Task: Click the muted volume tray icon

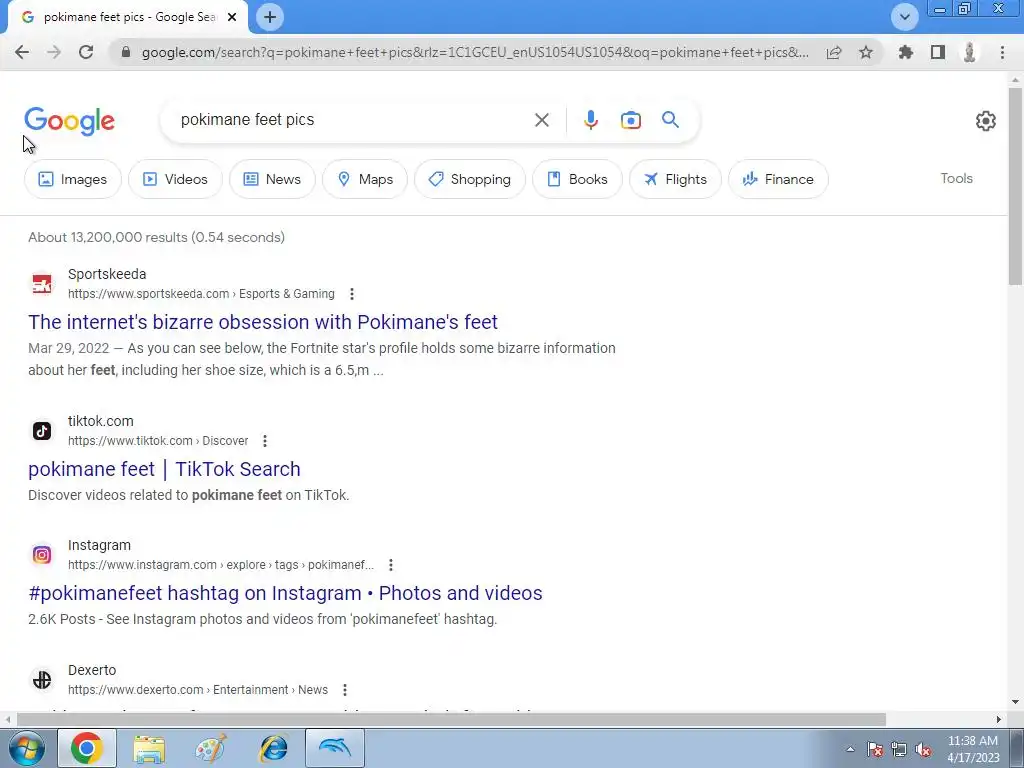Action: [923, 749]
